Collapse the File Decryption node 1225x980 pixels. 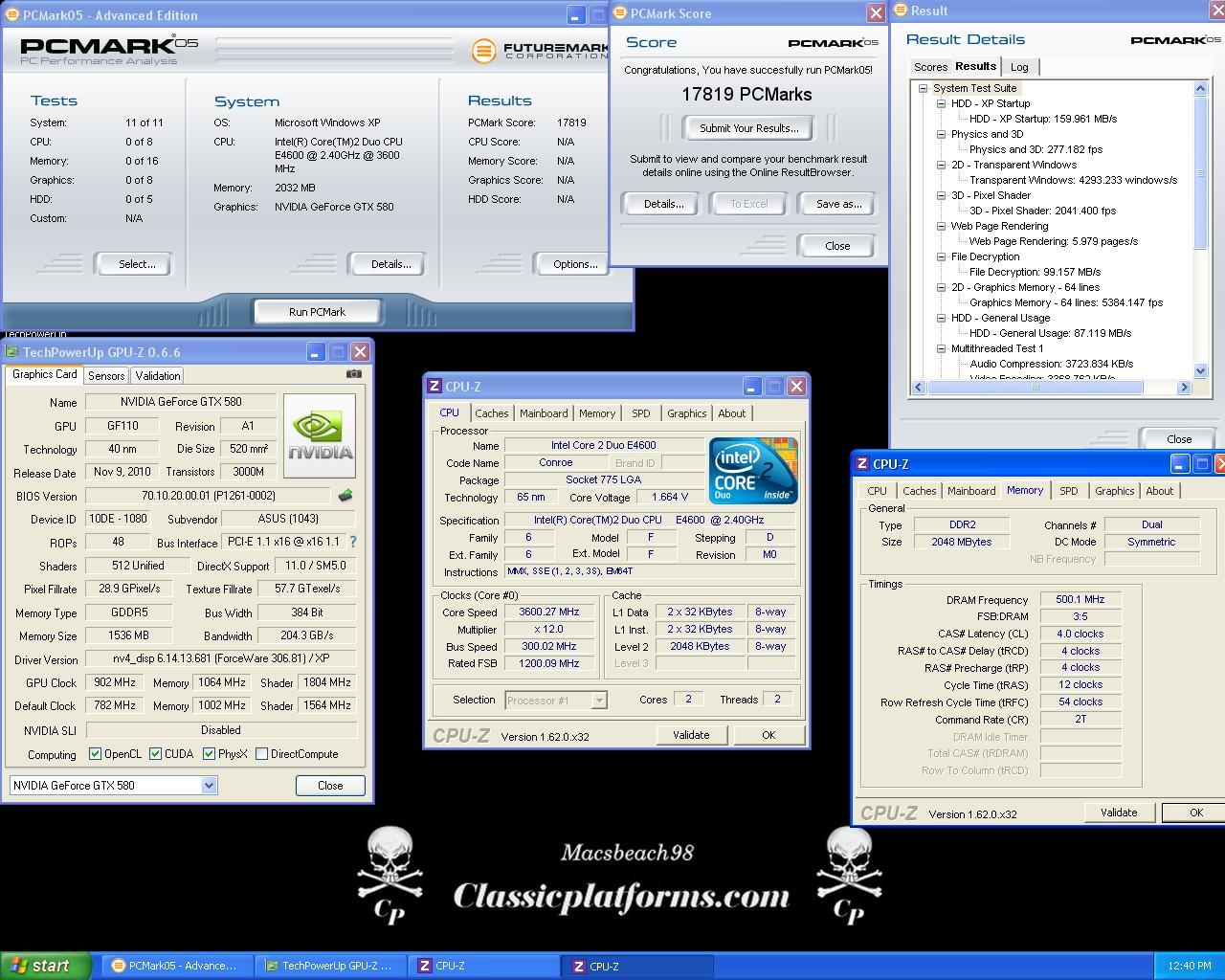tap(941, 256)
